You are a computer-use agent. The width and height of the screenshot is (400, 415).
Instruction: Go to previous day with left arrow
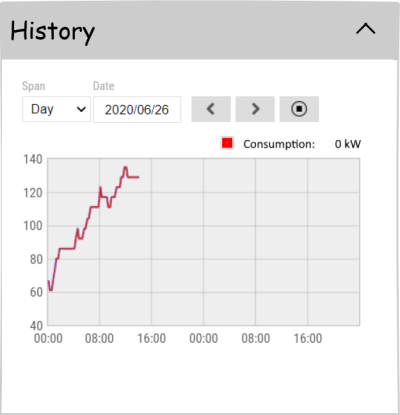[x=211, y=109]
